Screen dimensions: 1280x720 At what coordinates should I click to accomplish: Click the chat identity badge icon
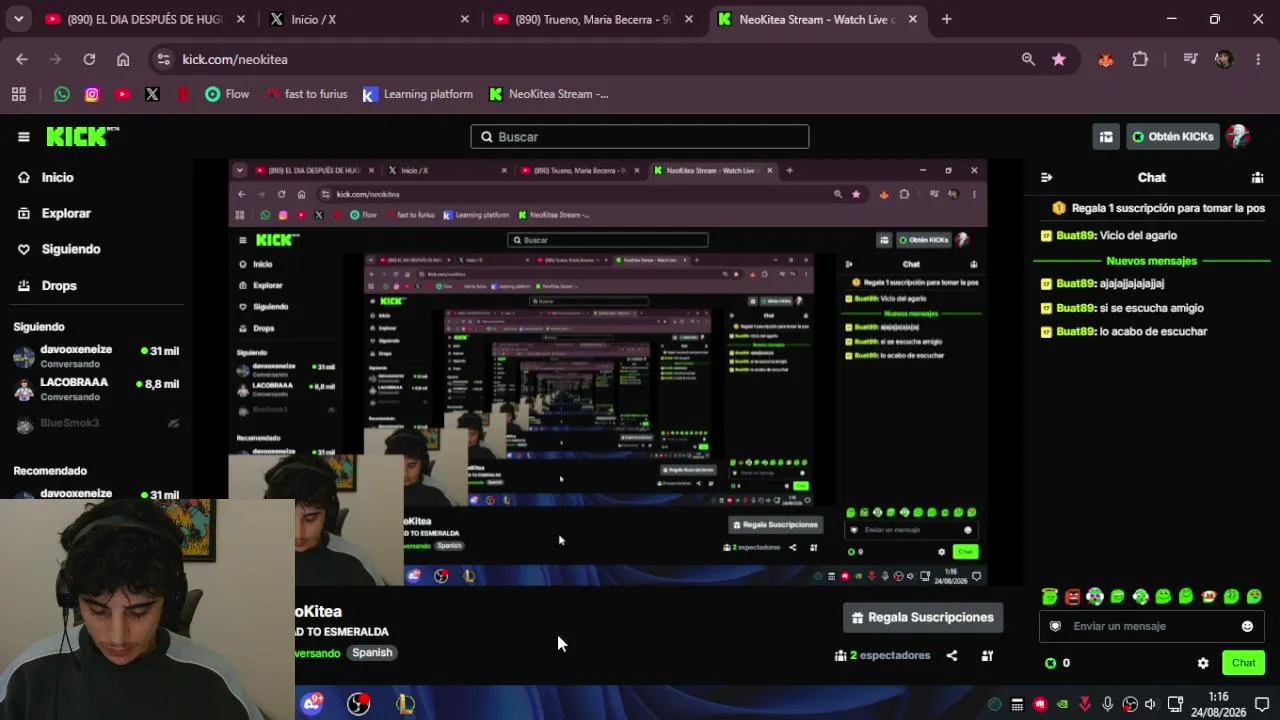pos(1055,626)
